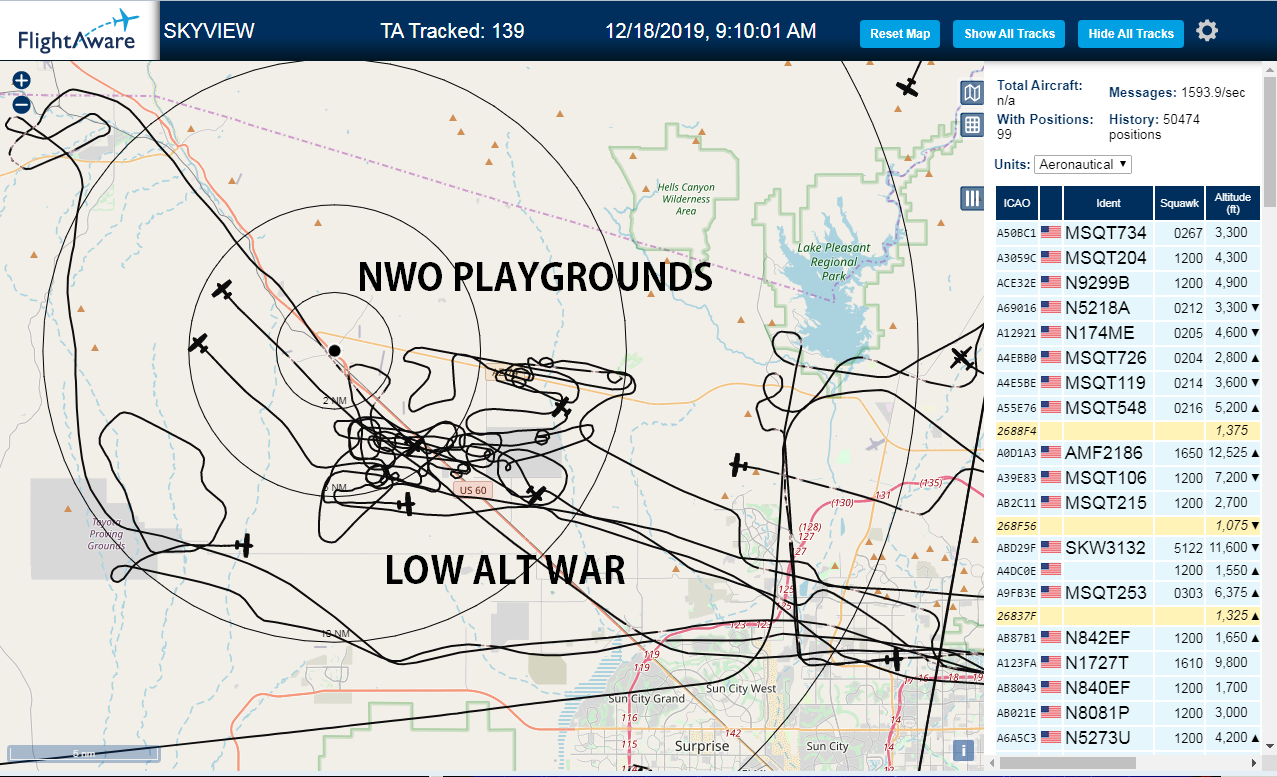Click the Surprise city label
Image resolution: width=1277 pixels, height=777 pixels.
click(702, 746)
